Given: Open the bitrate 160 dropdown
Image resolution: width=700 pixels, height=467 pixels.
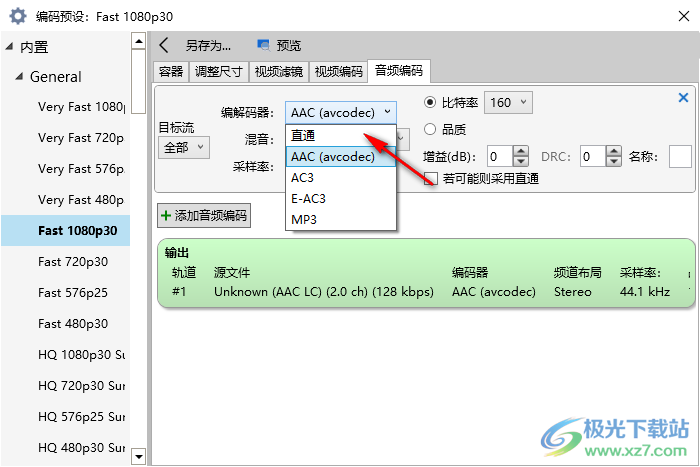Looking at the screenshot, I should (x=508, y=103).
